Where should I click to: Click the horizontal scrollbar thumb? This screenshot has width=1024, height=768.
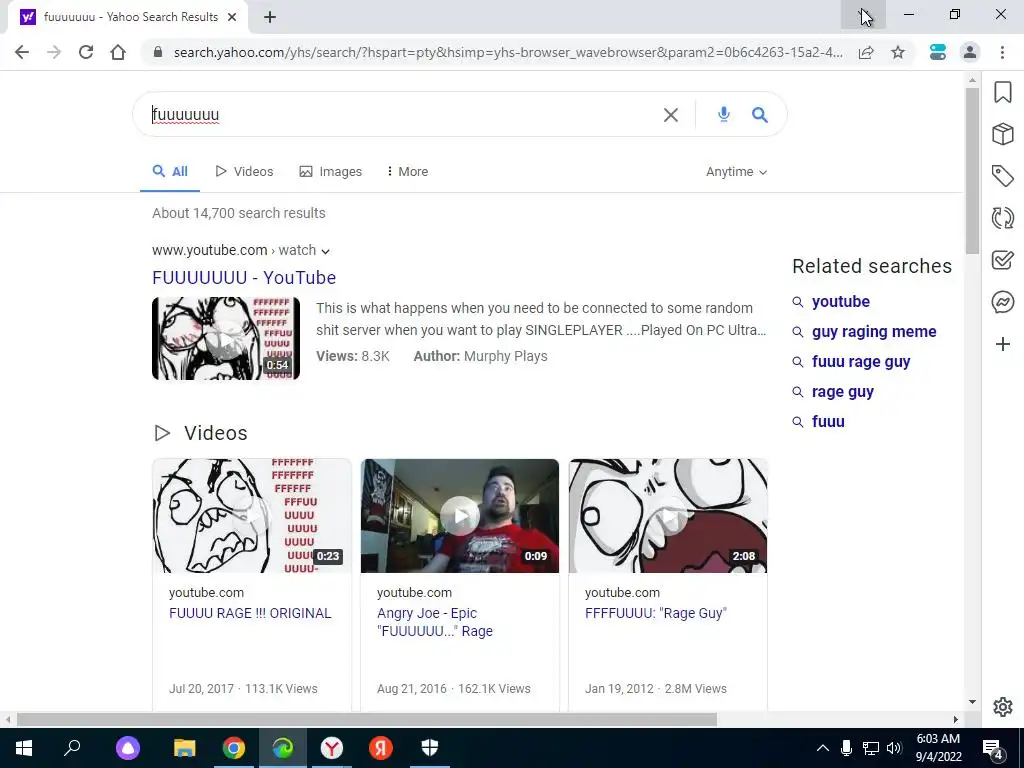tap(367, 720)
